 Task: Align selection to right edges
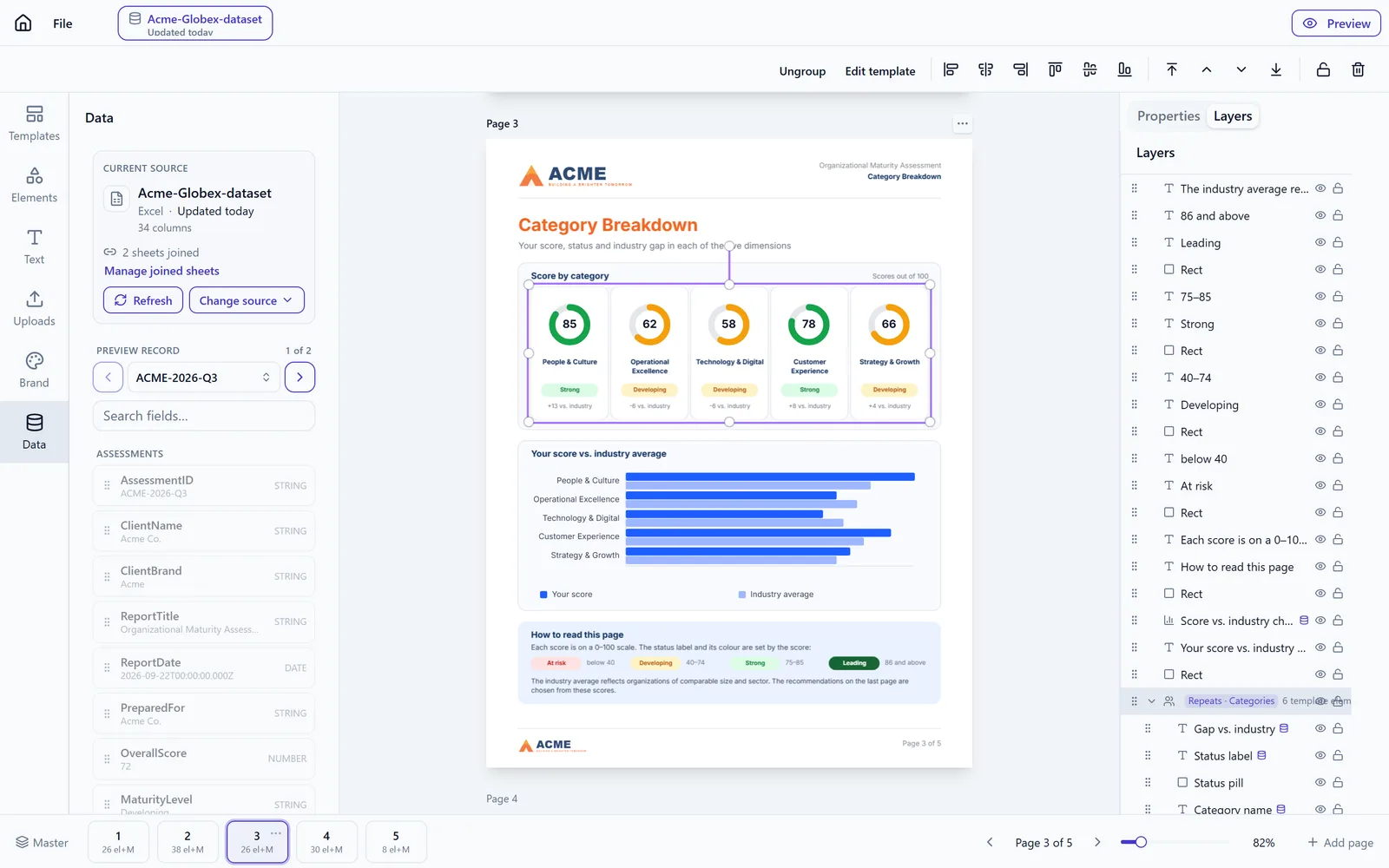[1020, 69]
